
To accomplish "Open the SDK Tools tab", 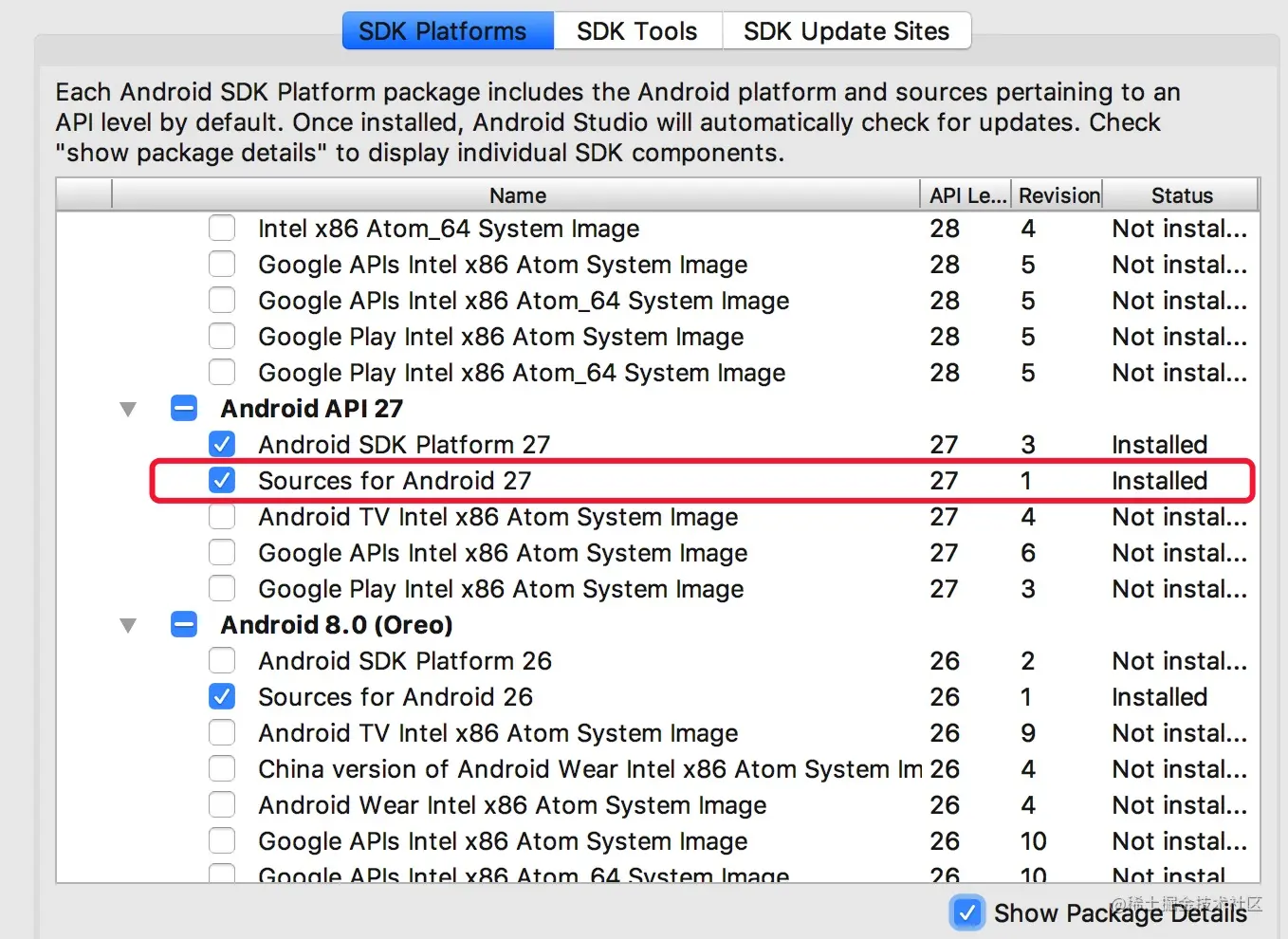I will (x=637, y=31).
